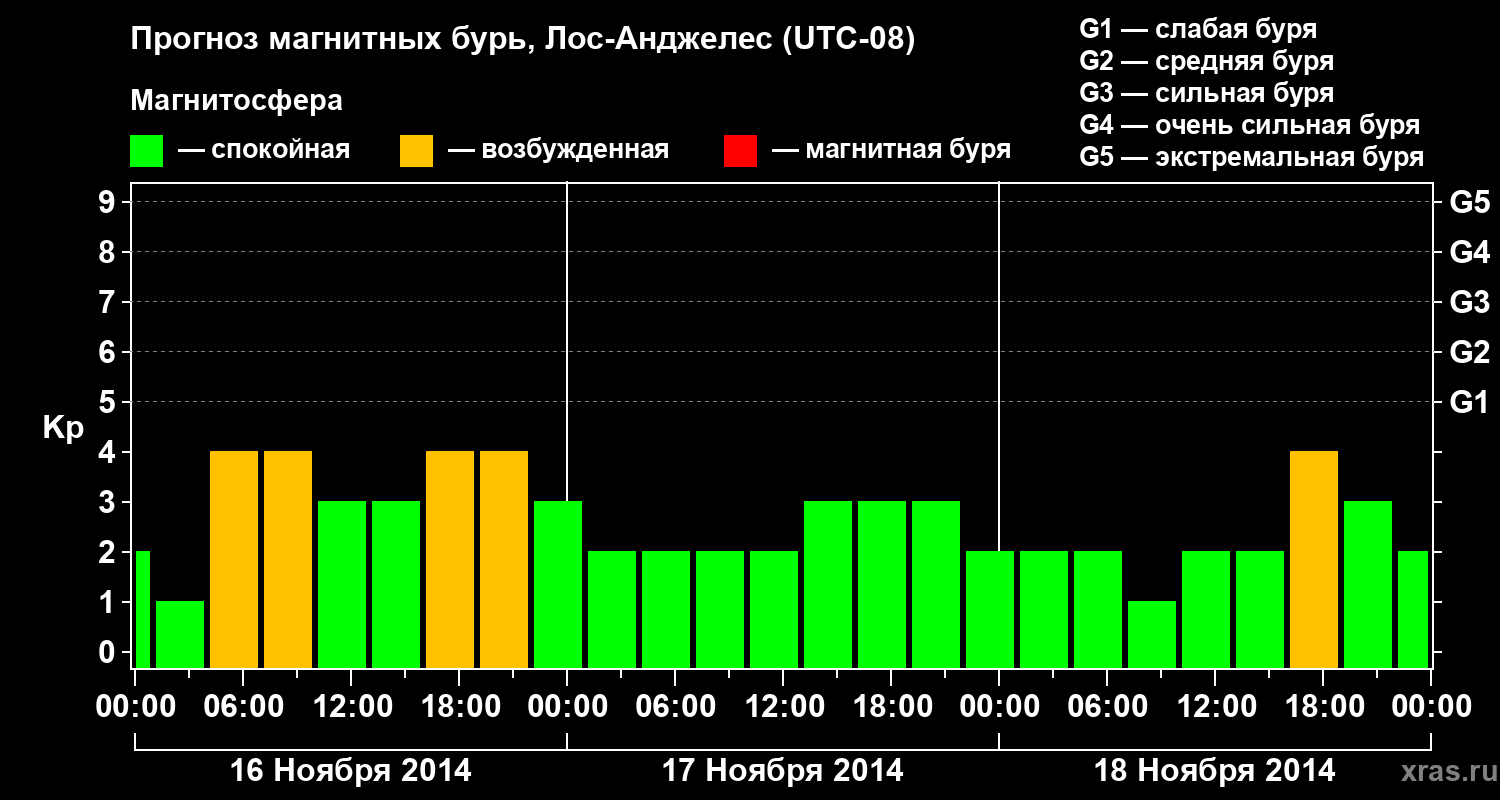Screen dimensions: 1500x800
Task: Click the narrow first green bar at chart start
Action: point(142,609)
